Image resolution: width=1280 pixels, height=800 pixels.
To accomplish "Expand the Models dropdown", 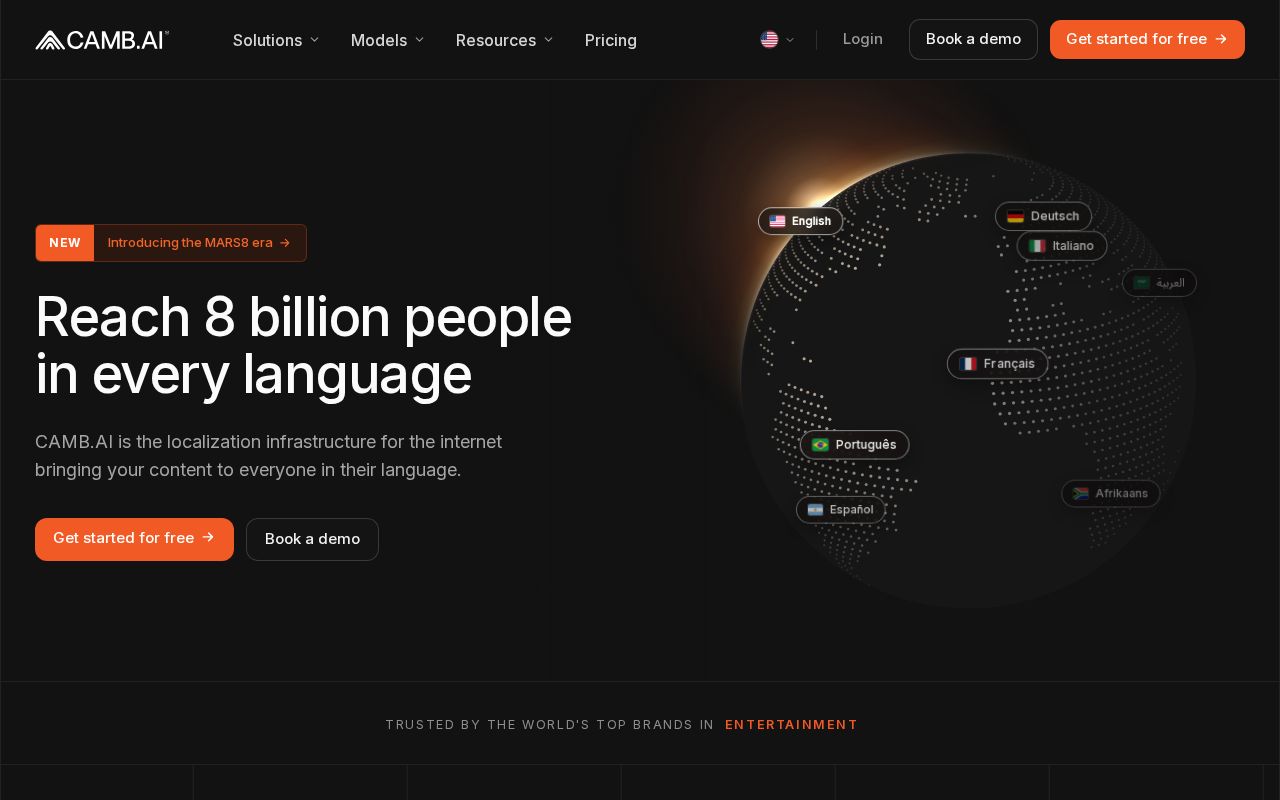I will [388, 40].
